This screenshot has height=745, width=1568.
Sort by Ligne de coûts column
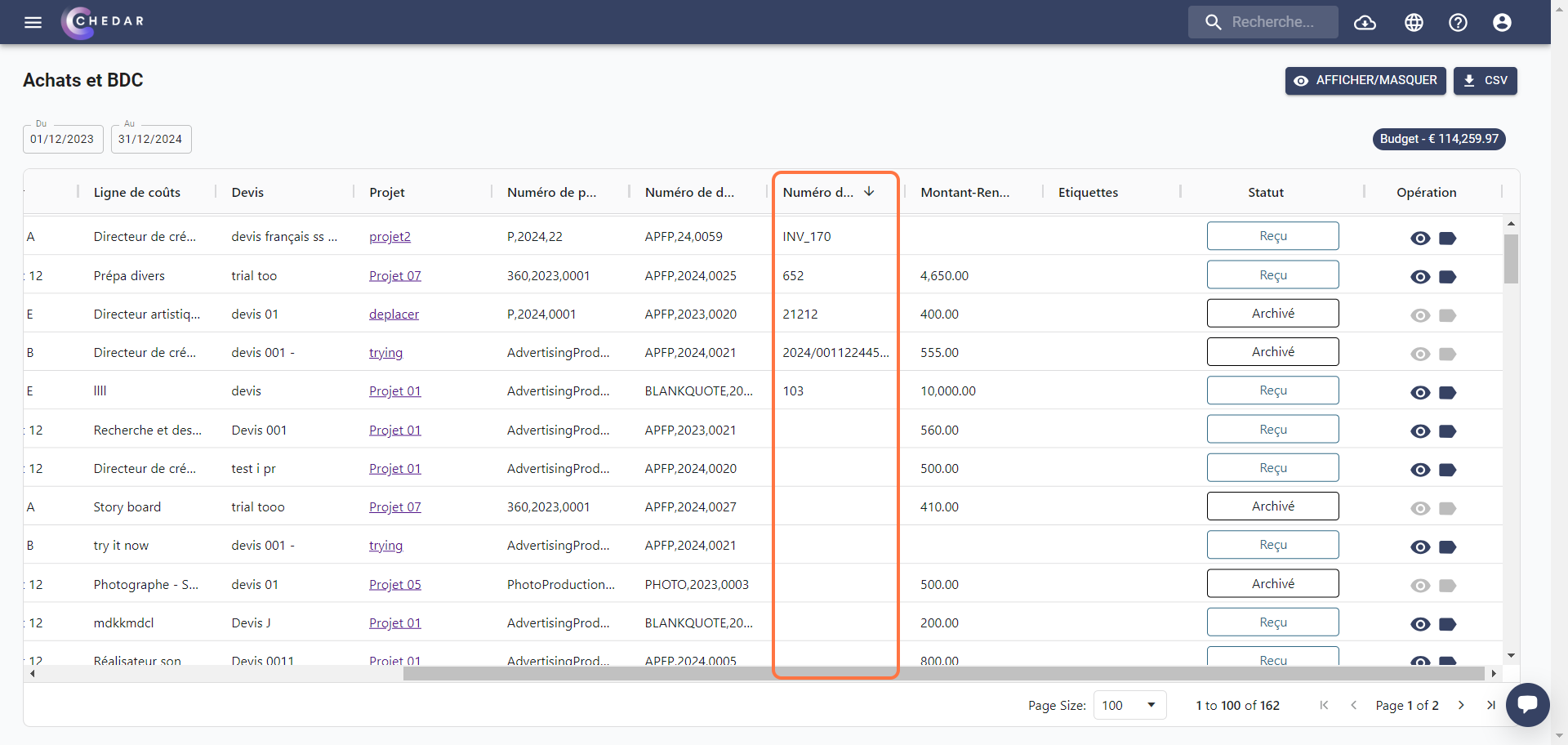pos(137,193)
